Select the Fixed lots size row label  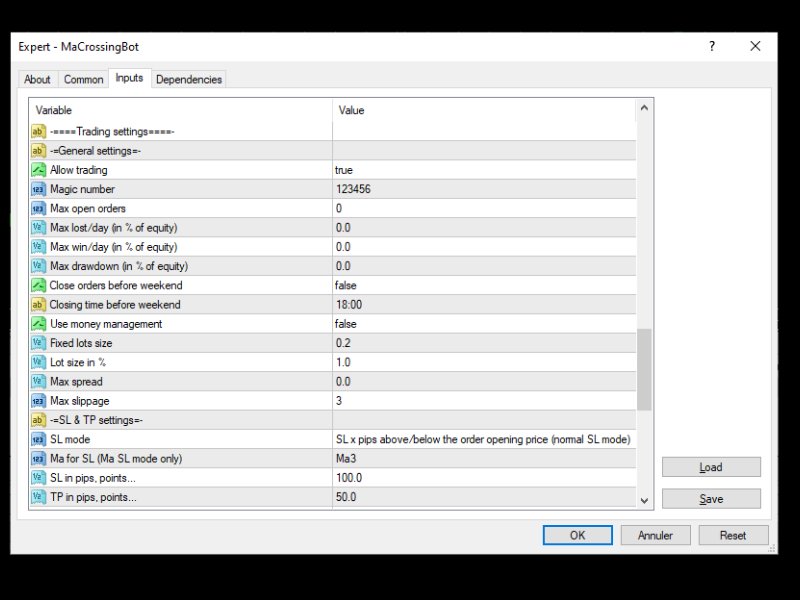coord(81,343)
